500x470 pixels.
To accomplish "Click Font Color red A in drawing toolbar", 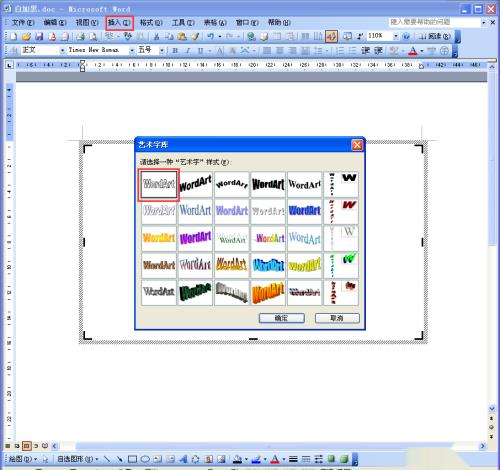I will point(275,459).
